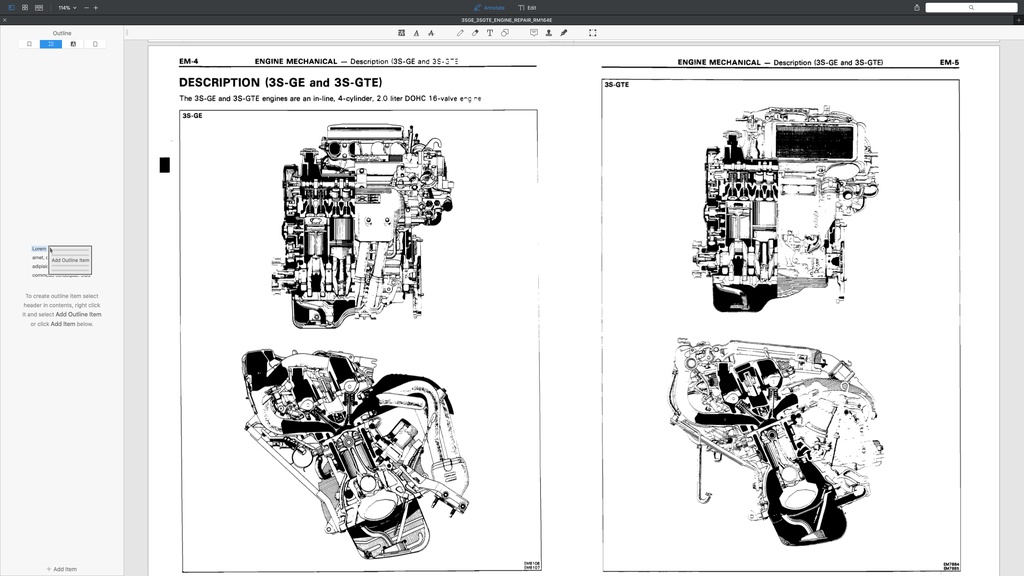Zoom out with the minus button
1024x576 pixels.
86,8
